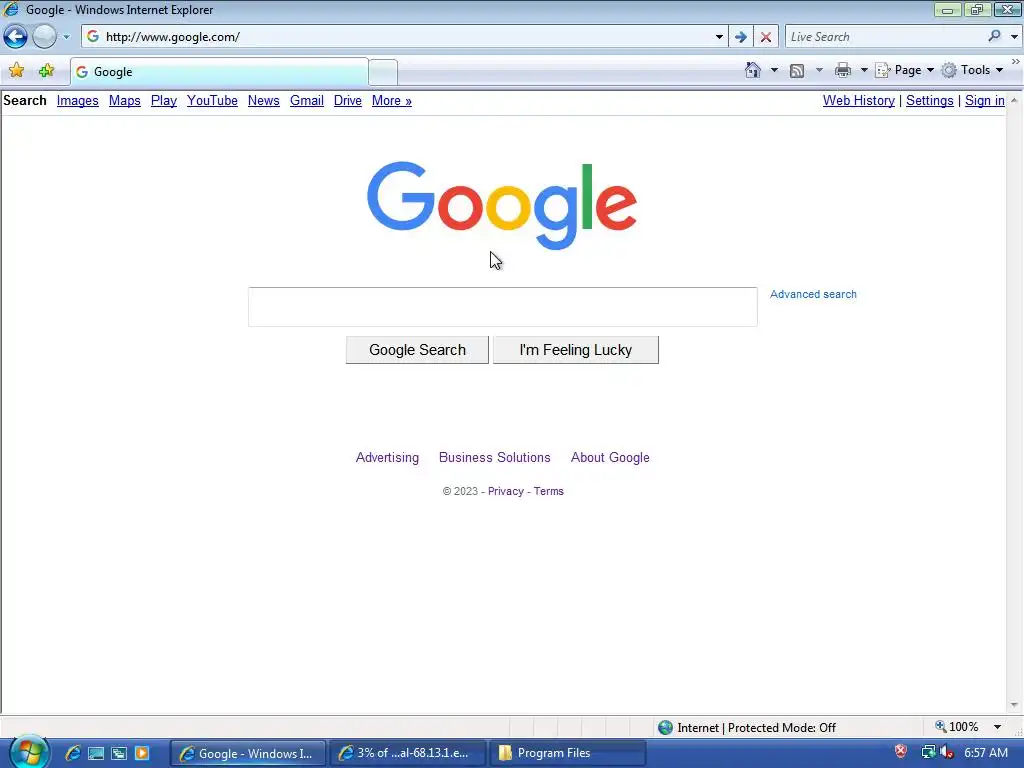Open the Web History link

(x=859, y=101)
